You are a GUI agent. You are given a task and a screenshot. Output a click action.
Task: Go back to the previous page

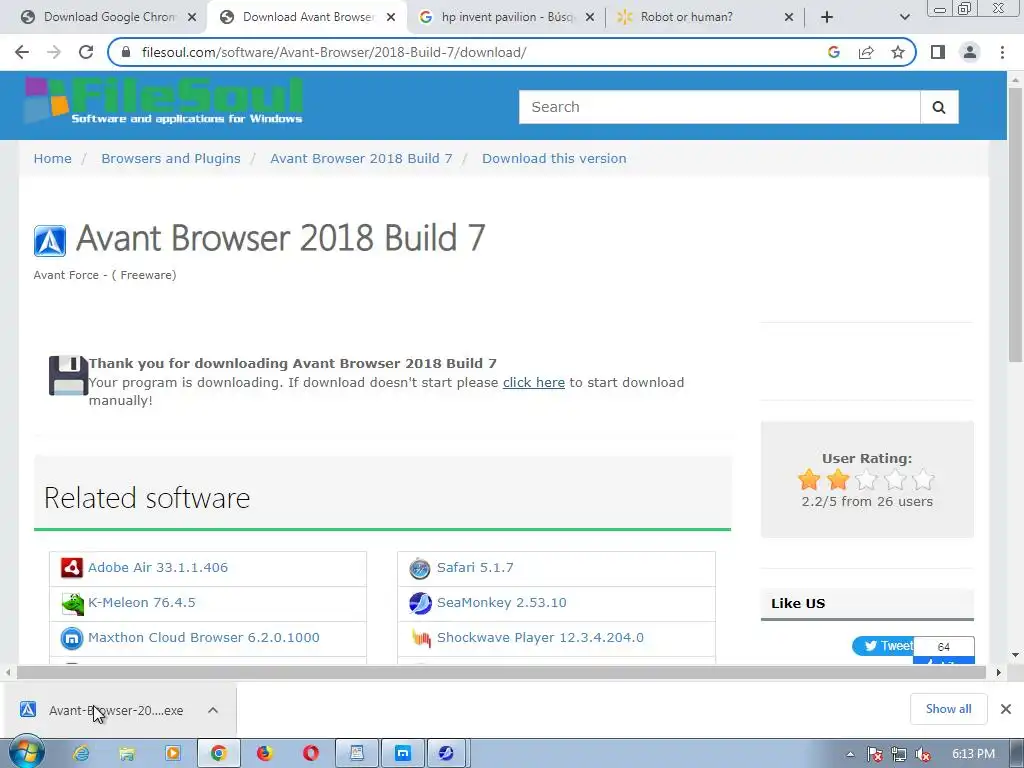[22, 52]
